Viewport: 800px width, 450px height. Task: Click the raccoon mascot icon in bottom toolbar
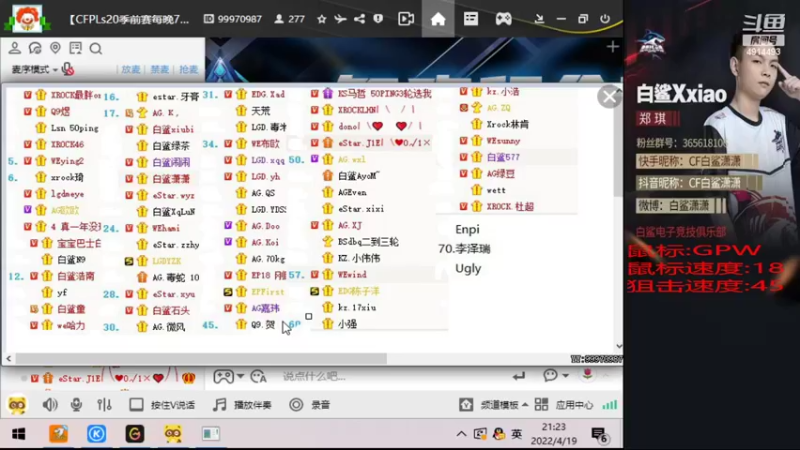[17, 405]
